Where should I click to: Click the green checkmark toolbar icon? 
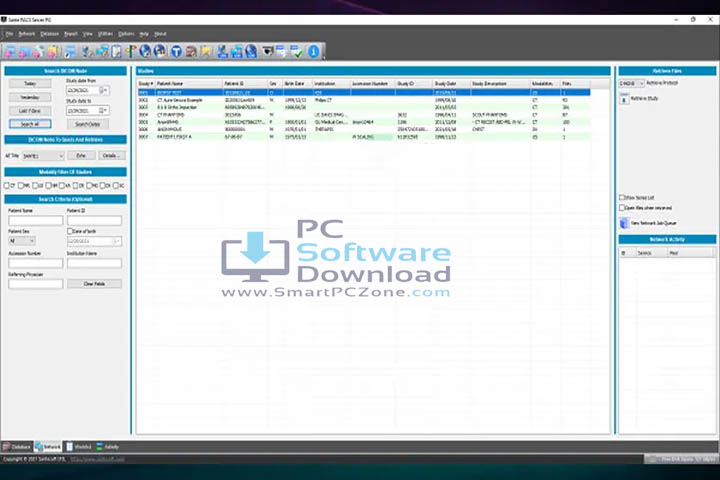tap(297, 51)
